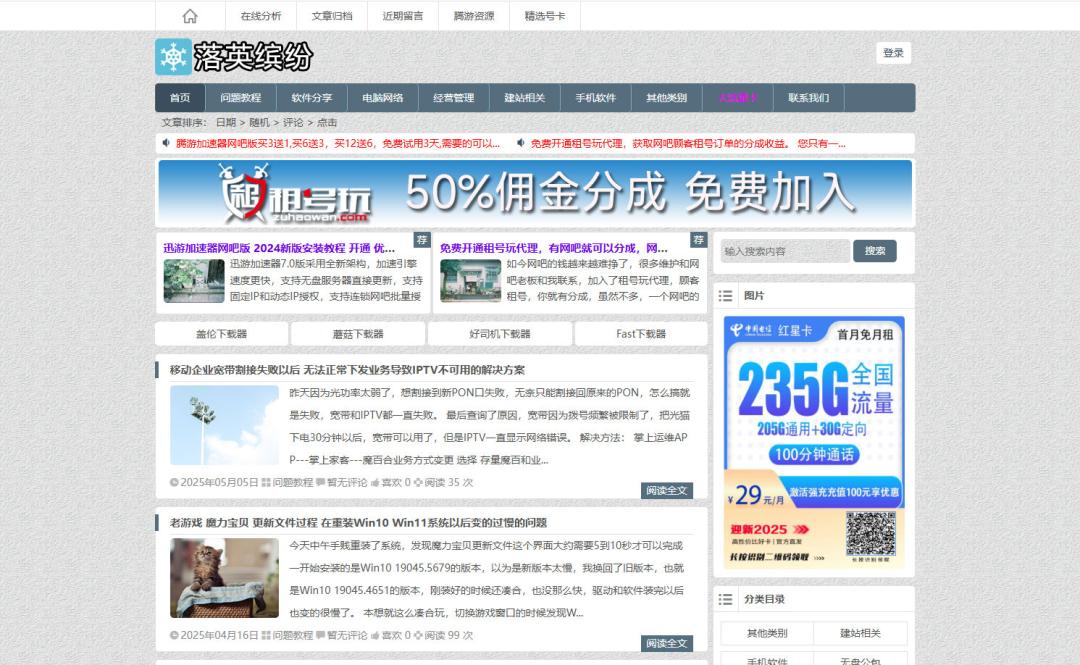Viewport: 1080px width, 665px height.
Task: Open 问题教程 category tag on 04月16日 post
Action: tap(293, 635)
